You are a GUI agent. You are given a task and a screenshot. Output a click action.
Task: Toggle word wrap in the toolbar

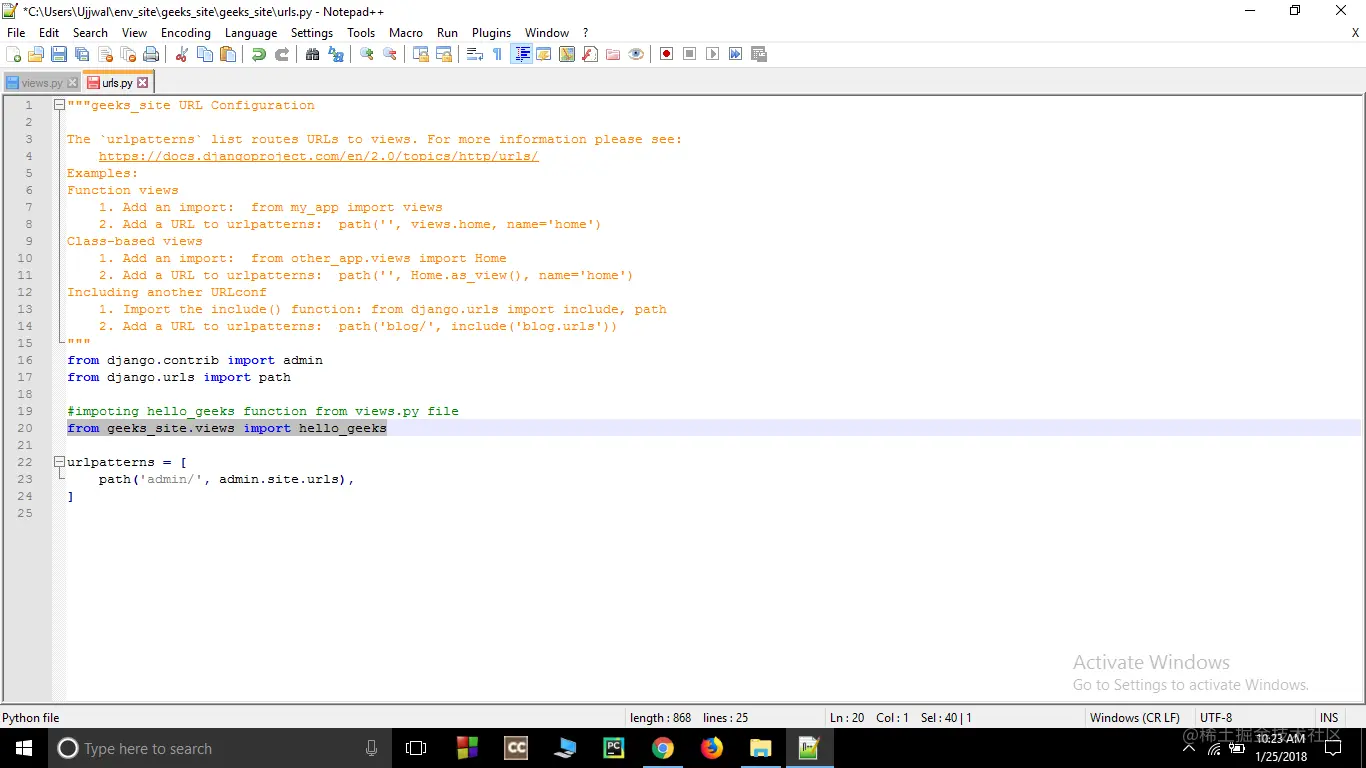474,54
